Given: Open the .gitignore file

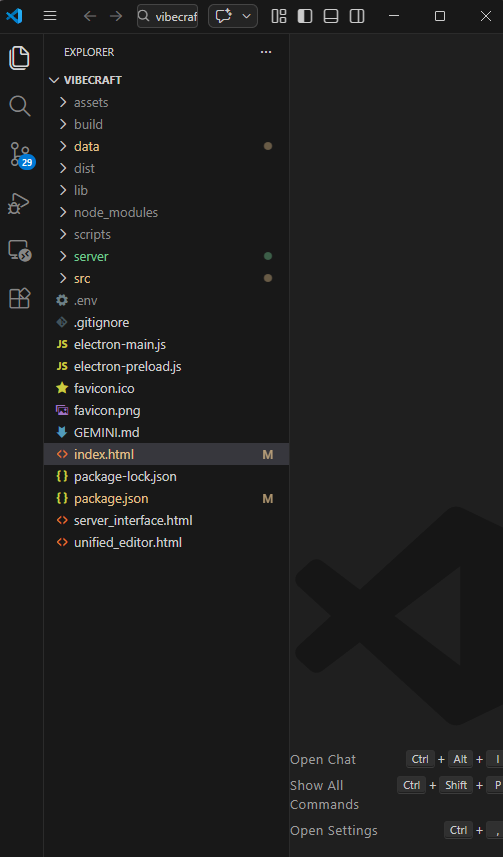Looking at the screenshot, I should coord(166,322).
